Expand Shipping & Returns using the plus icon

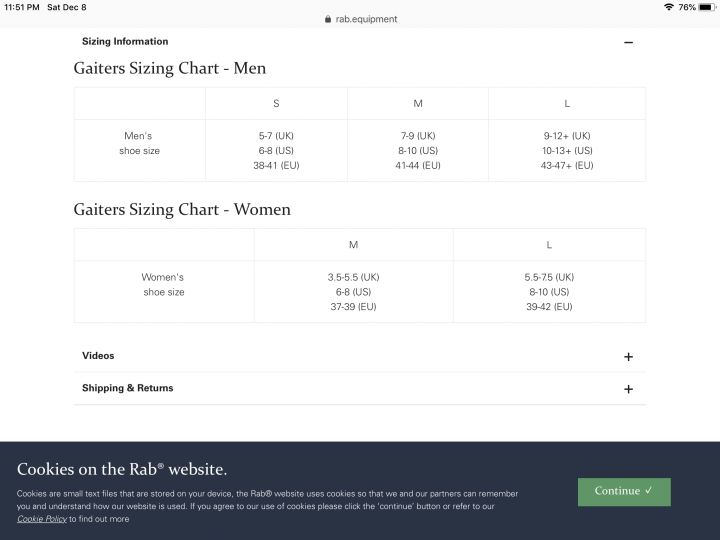coord(628,389)
